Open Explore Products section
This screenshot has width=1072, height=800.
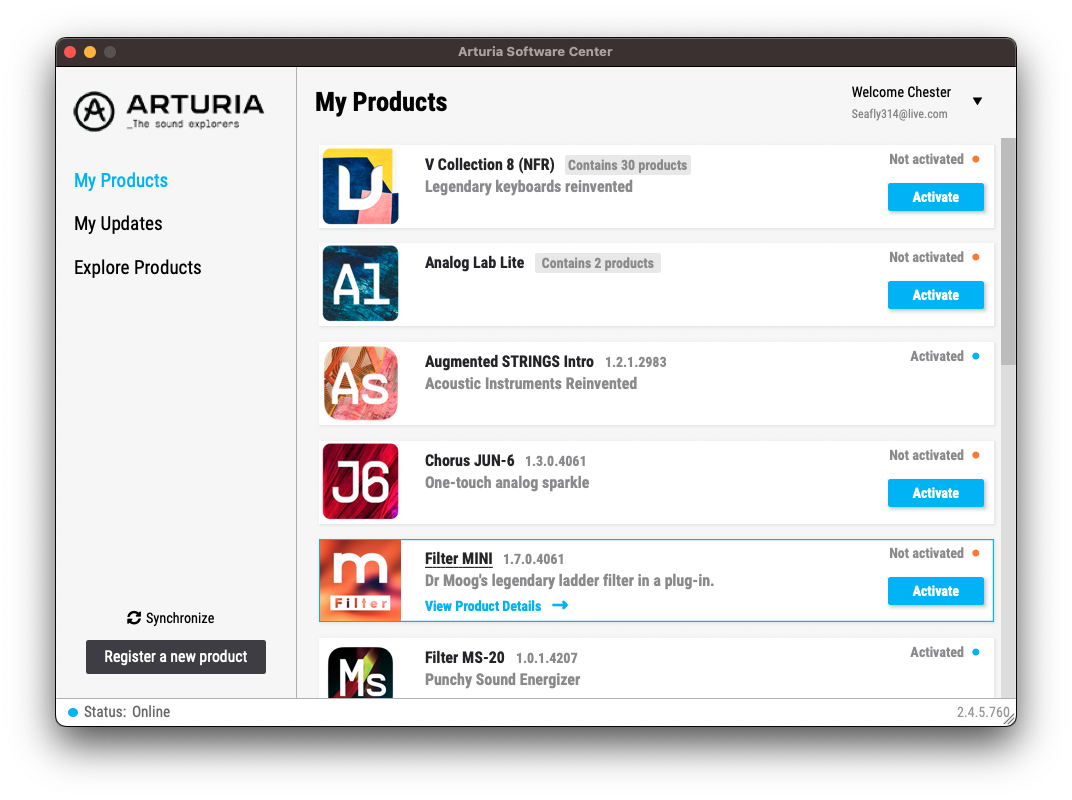pos(137,267)
